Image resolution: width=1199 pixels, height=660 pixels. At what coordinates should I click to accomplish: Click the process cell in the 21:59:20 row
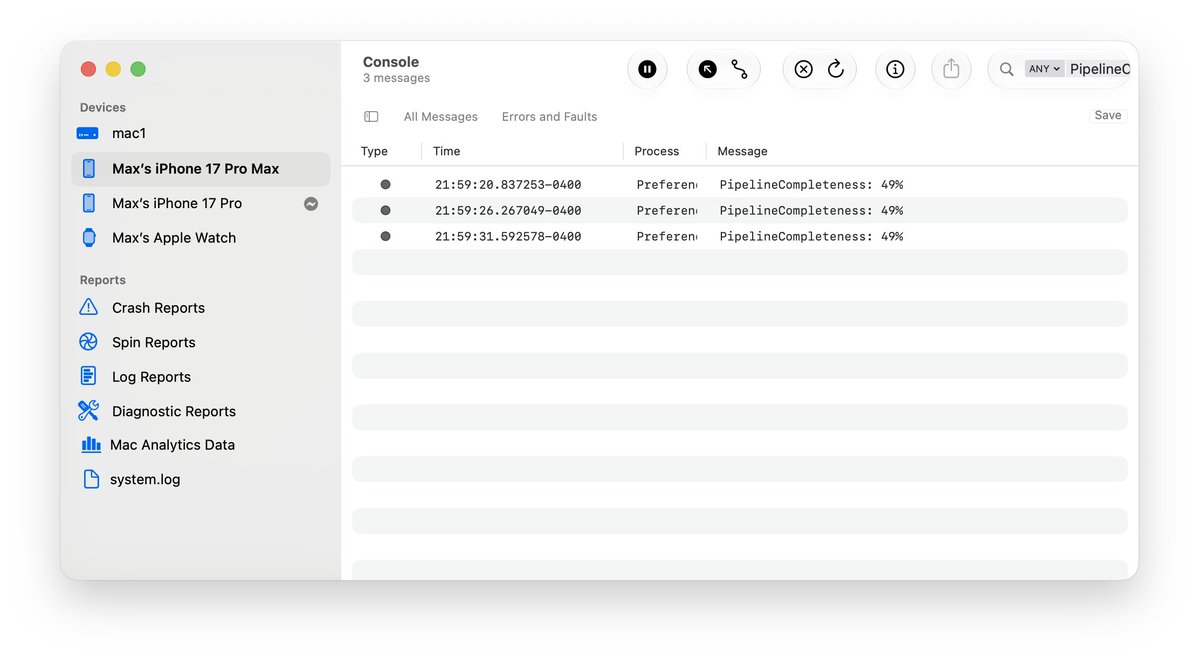[x=667, y=184]
